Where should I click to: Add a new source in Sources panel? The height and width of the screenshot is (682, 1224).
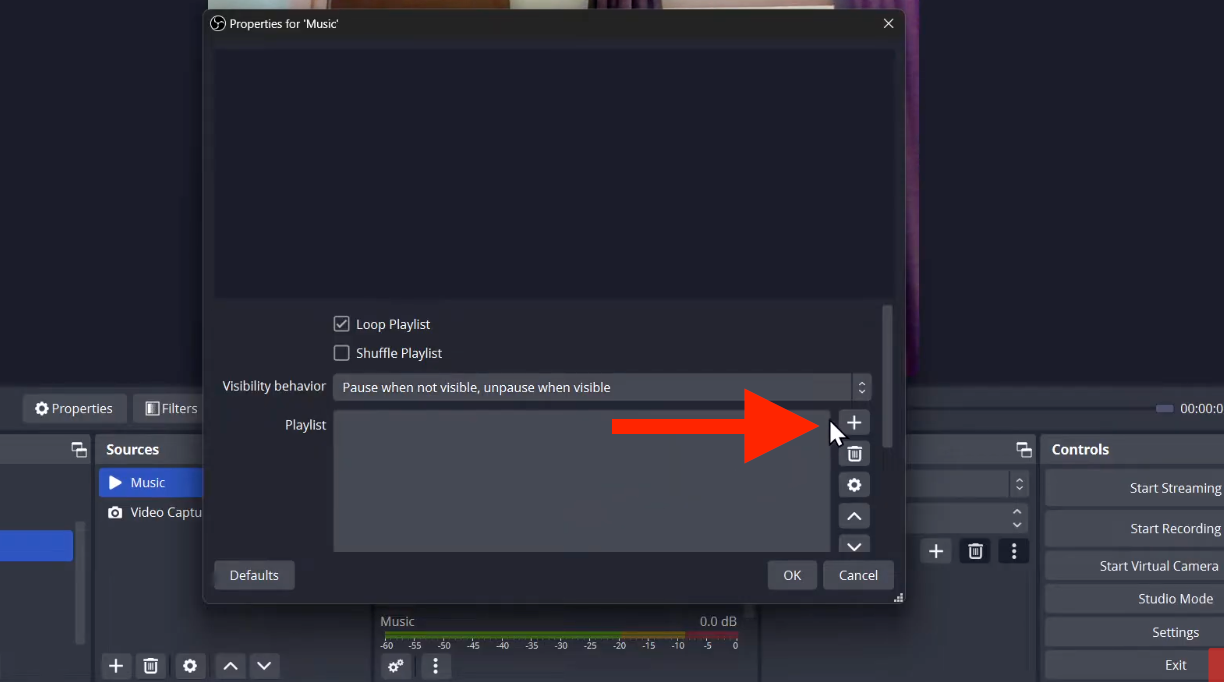click(x=116, y=666)
